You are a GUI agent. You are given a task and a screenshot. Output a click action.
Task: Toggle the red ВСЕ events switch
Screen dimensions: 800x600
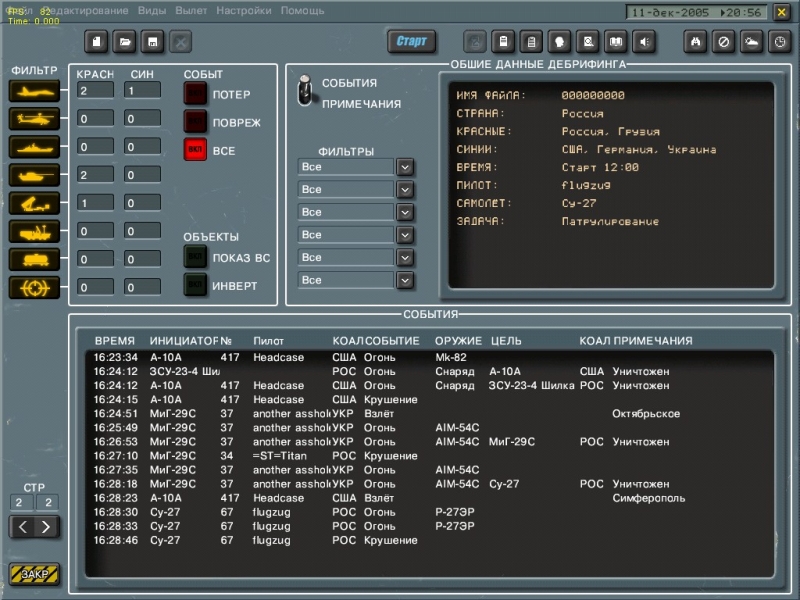(195, 150)
